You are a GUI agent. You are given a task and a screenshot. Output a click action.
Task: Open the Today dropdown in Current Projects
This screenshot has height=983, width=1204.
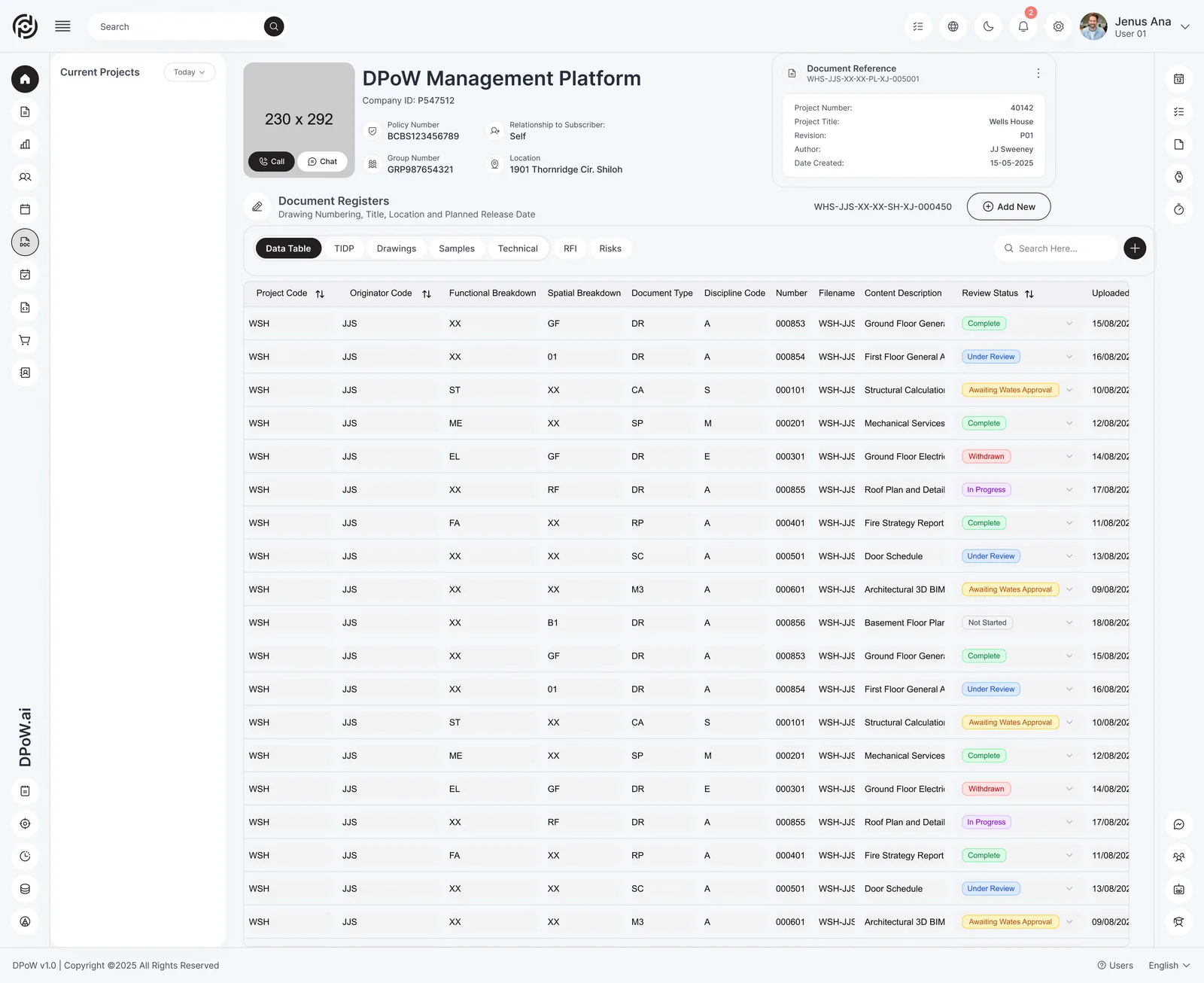(x=190, y=72)
